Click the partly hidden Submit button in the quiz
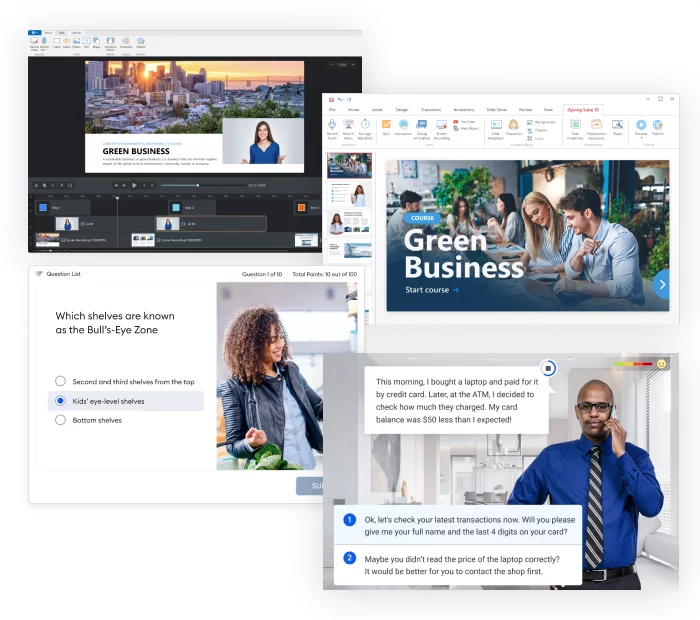Image resolution: width=700 pixels, height=620 pixels. tap(310, 486)
